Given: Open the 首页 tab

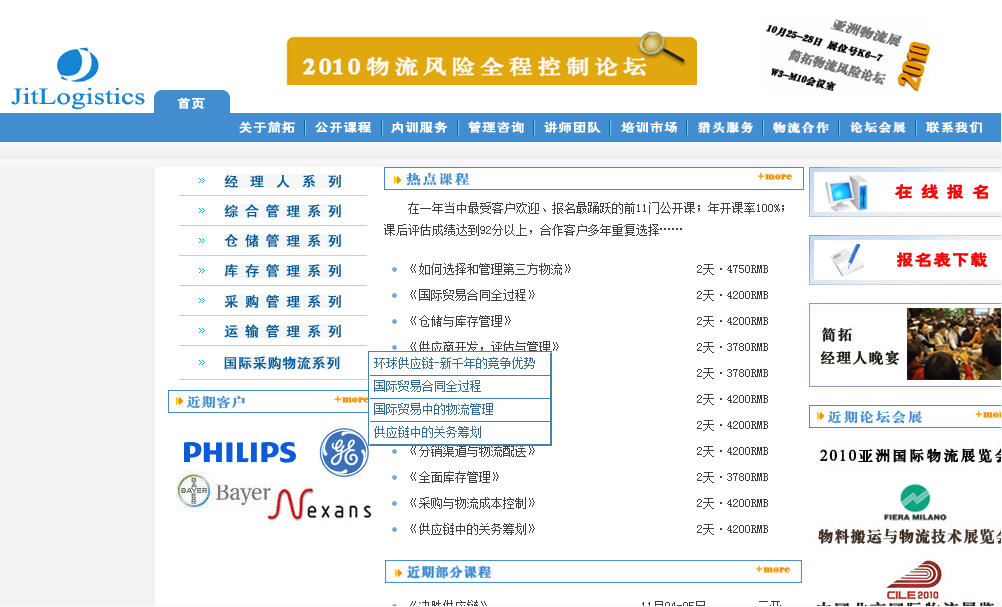Looking at the screenshot, I should 191,103.
